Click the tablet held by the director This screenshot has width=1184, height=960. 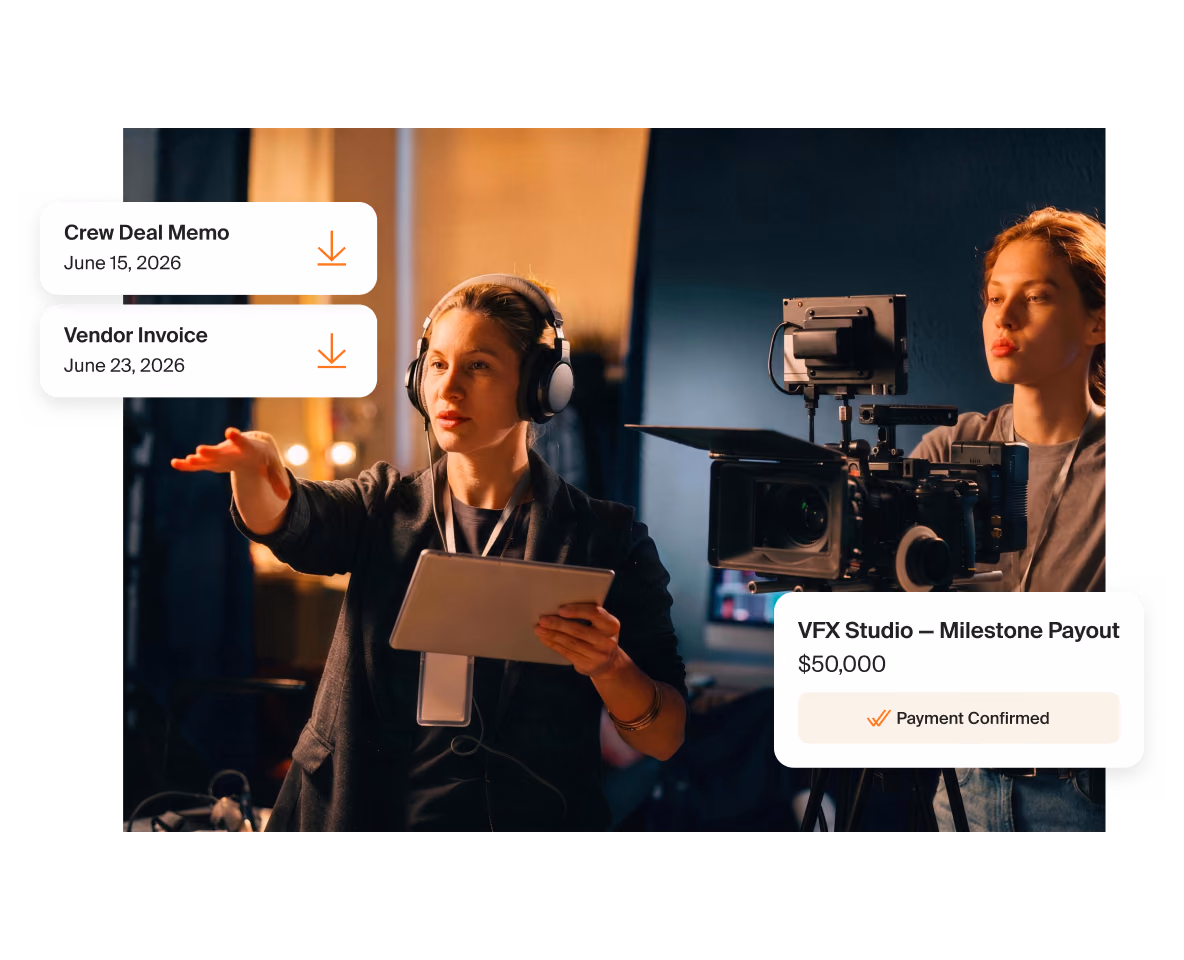pos(502,608)
